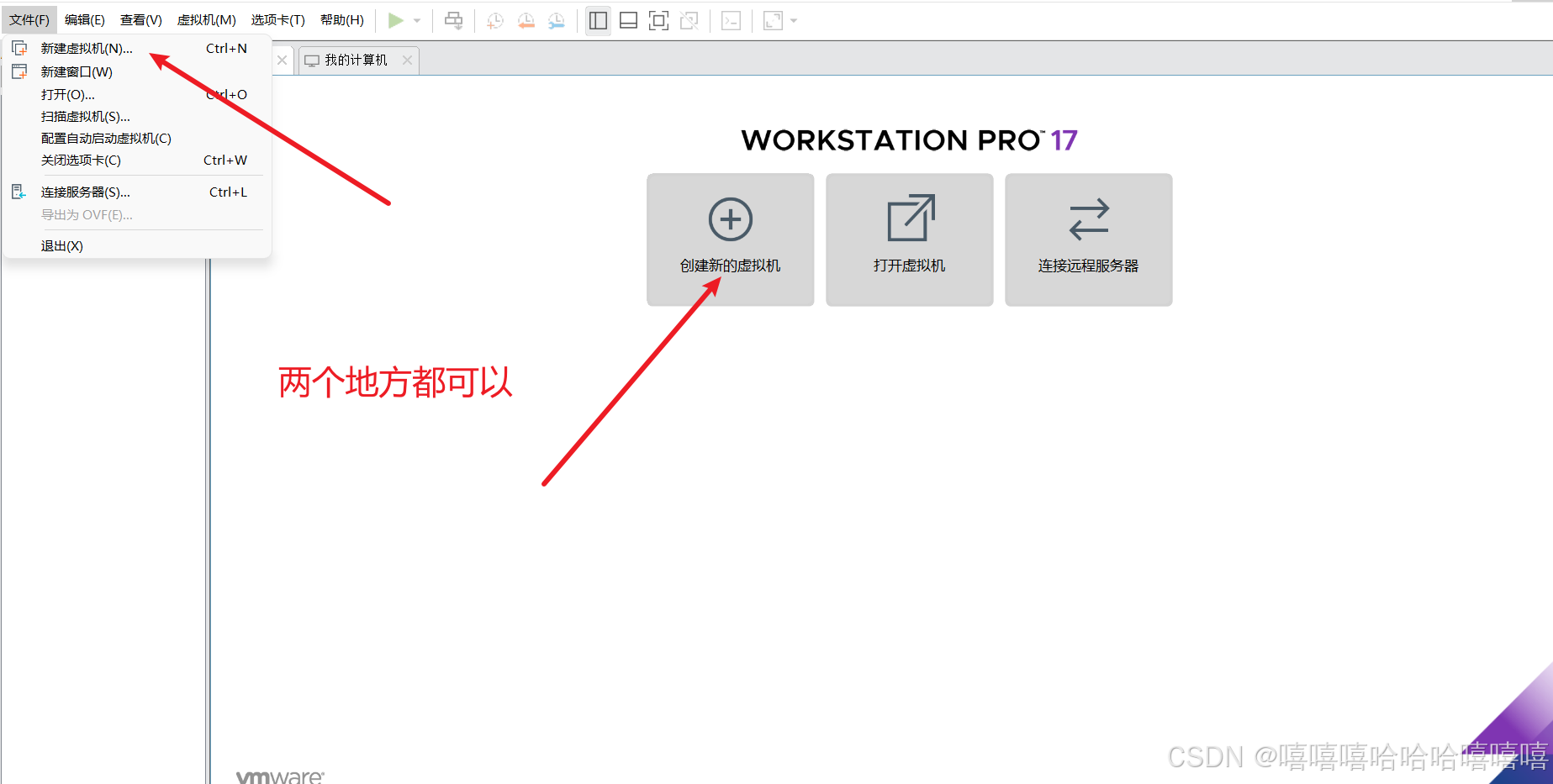Select 新建虚拟机(N)... menu entry

pyautogui.click(x=137, y=49)
